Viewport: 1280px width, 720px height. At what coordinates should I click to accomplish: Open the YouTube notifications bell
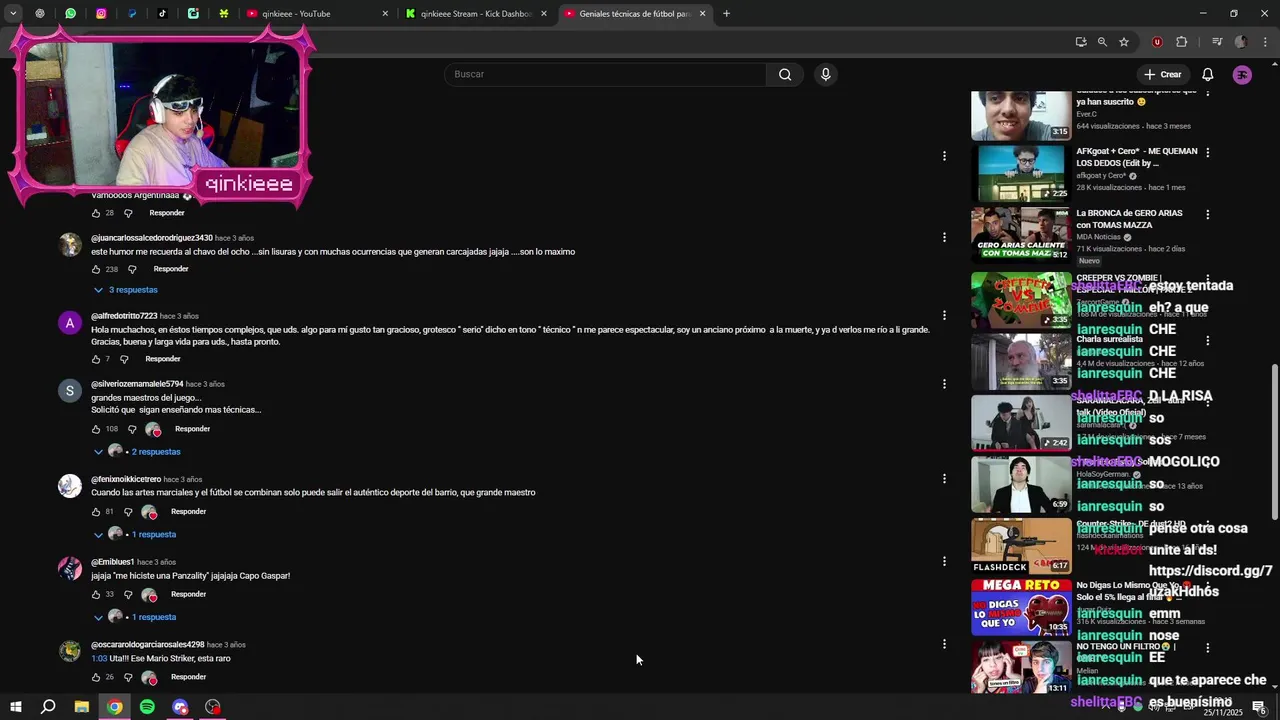[x=1208, y=75]
